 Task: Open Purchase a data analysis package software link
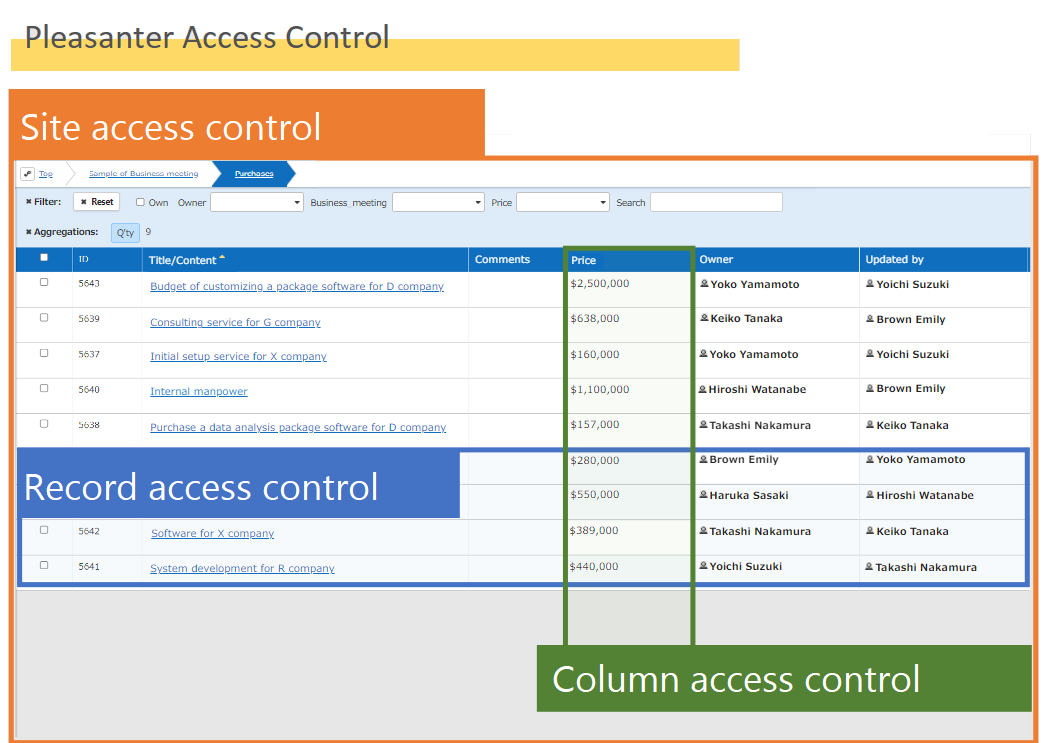point(298,428)
